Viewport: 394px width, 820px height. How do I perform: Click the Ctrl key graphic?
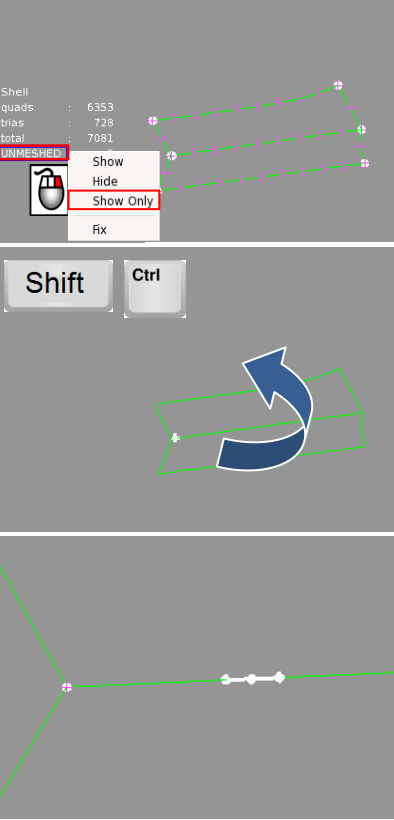click(155, 289)
